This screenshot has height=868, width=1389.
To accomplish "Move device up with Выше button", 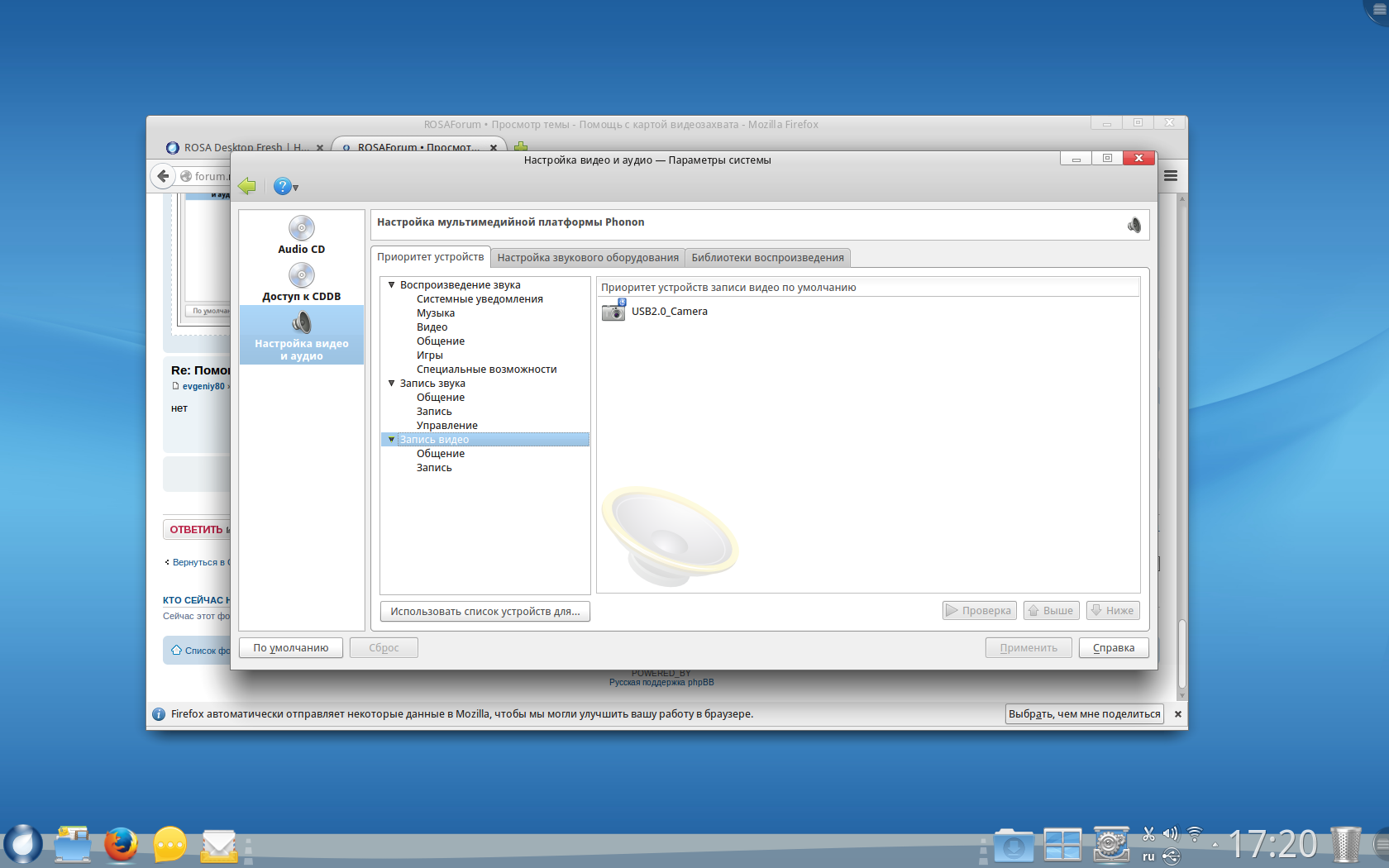I will click(1052, 611).
